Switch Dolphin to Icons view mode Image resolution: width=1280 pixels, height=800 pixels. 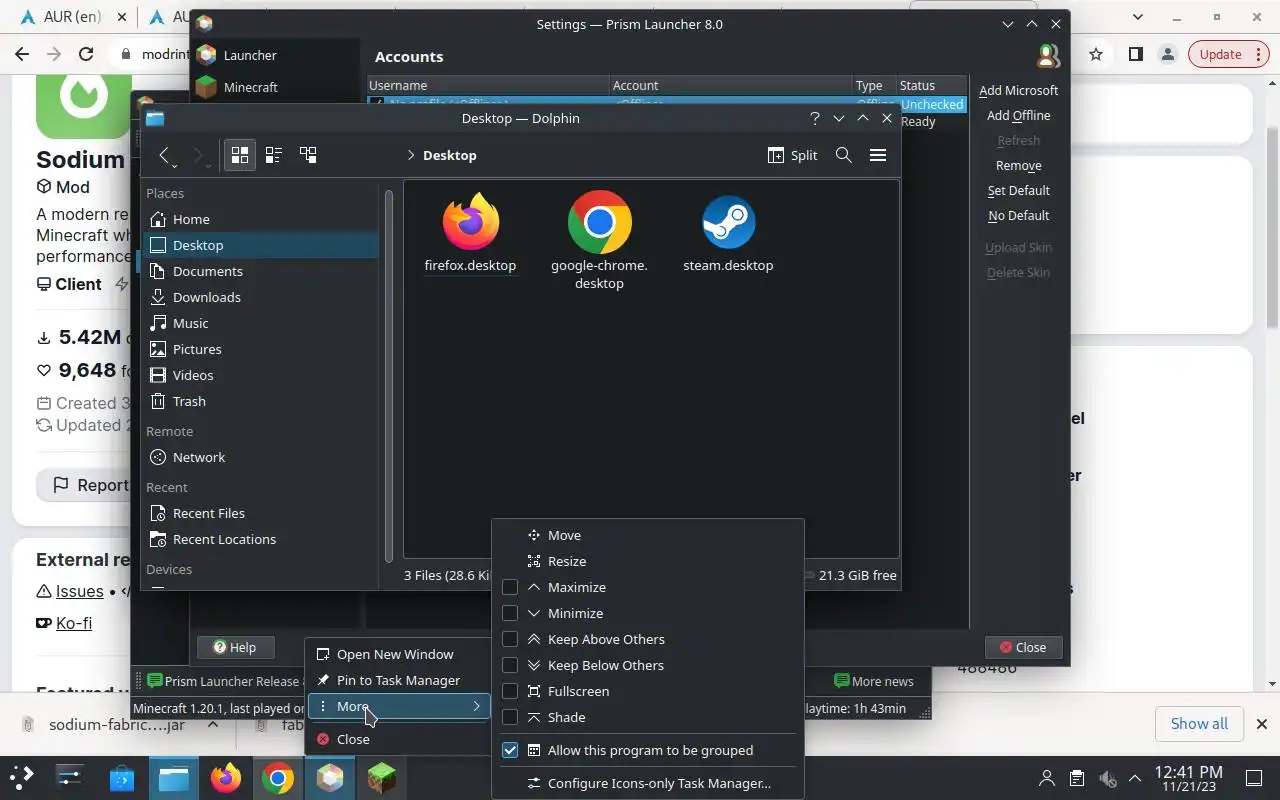click(x=240, y=155)
